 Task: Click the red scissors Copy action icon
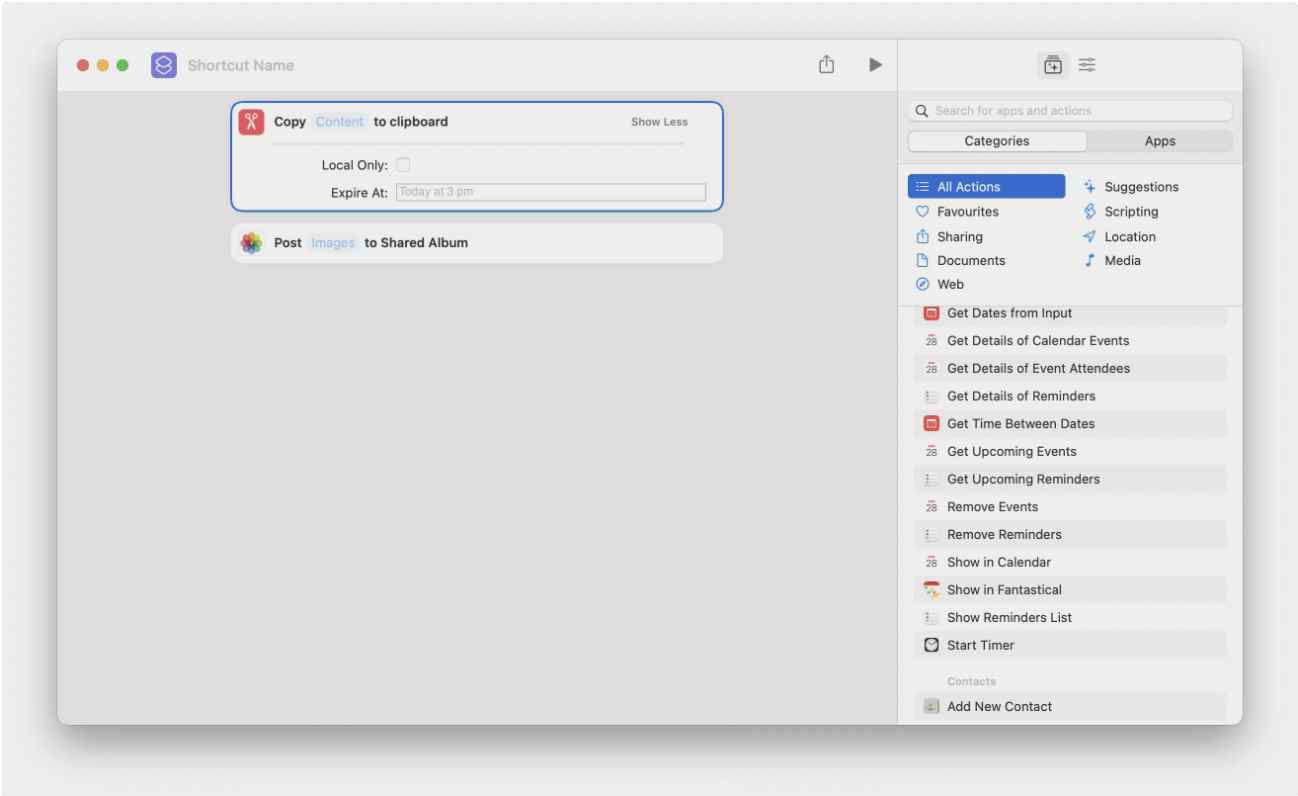click(251, 122)
